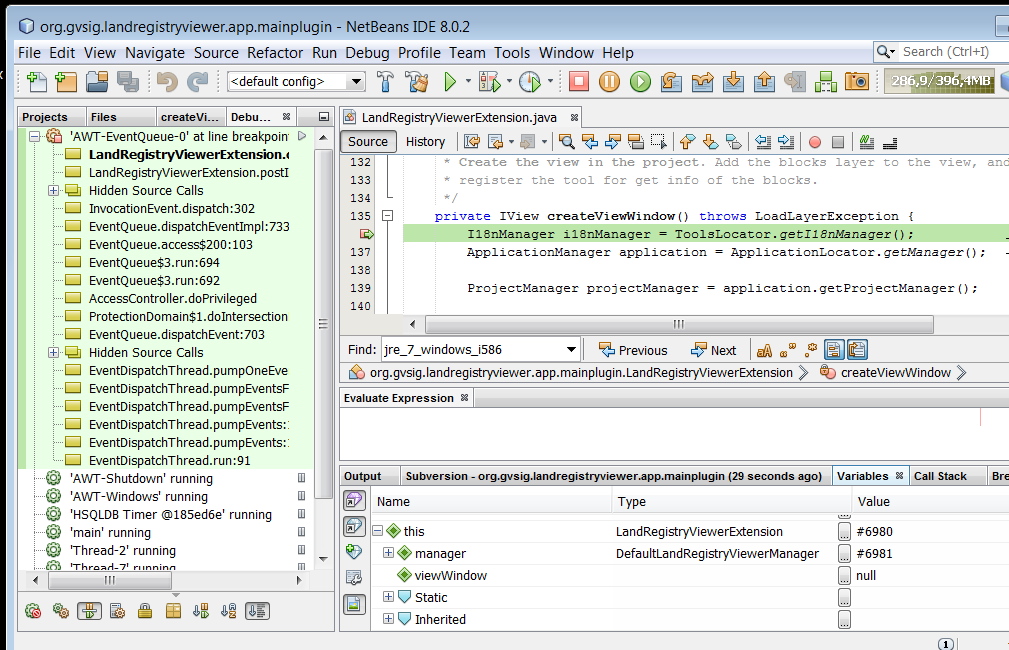Toggle suspend for the 'main' thread

pyautogui.click(x=301, y=533)
